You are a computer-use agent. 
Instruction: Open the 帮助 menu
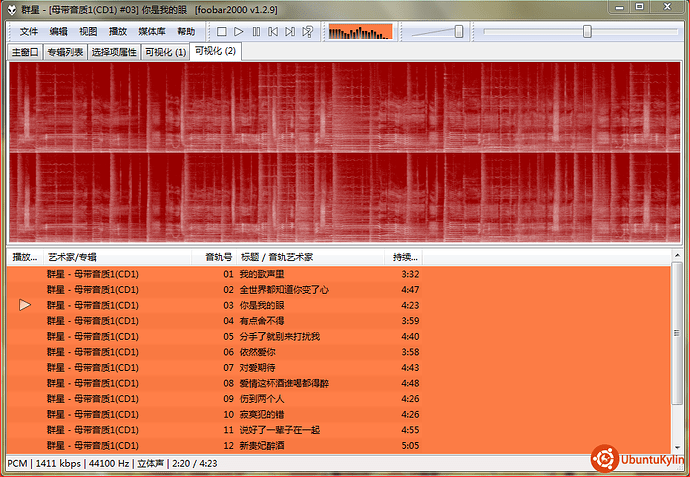pos(186,32)
